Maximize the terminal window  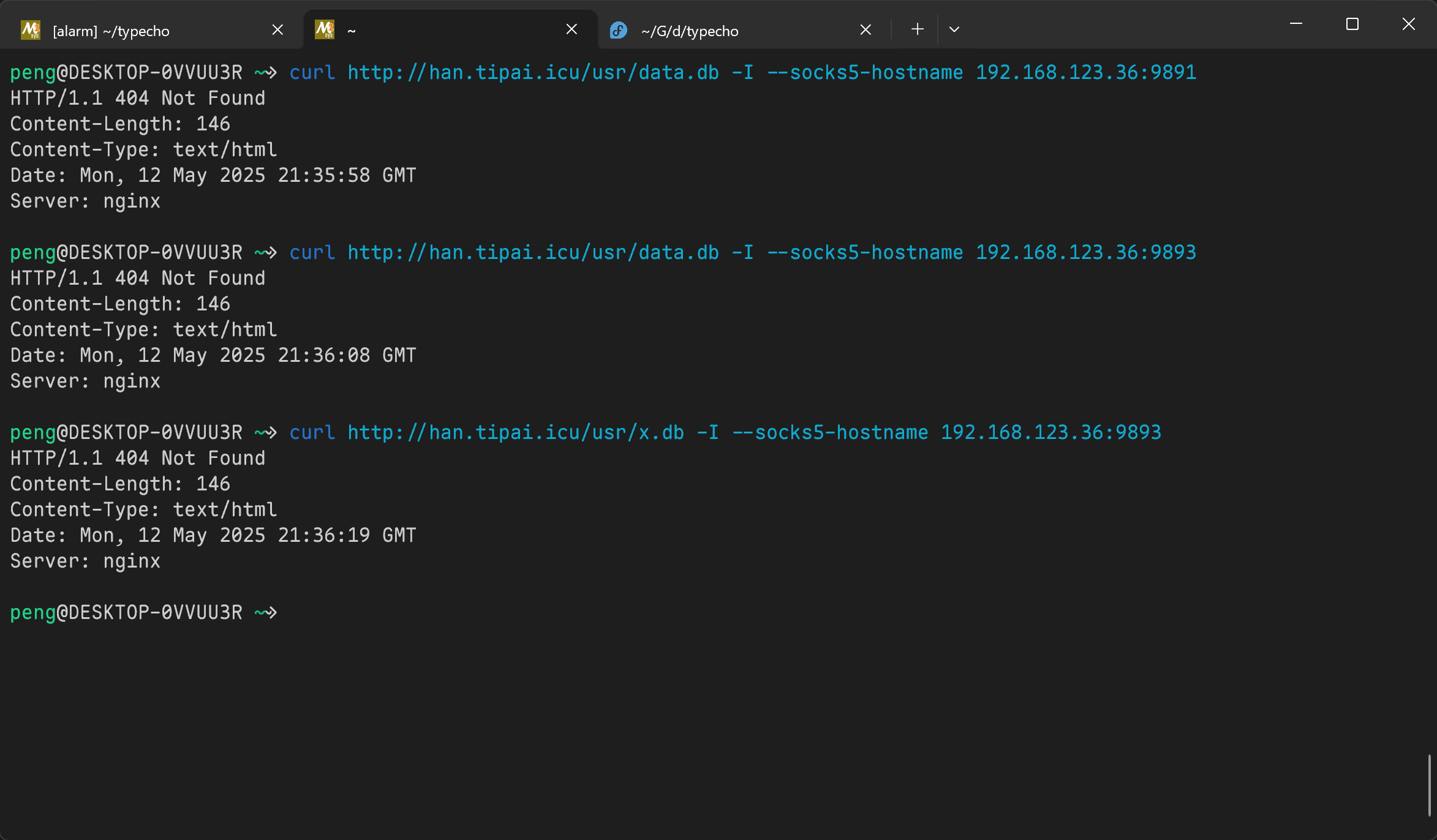pos(1352,24)
